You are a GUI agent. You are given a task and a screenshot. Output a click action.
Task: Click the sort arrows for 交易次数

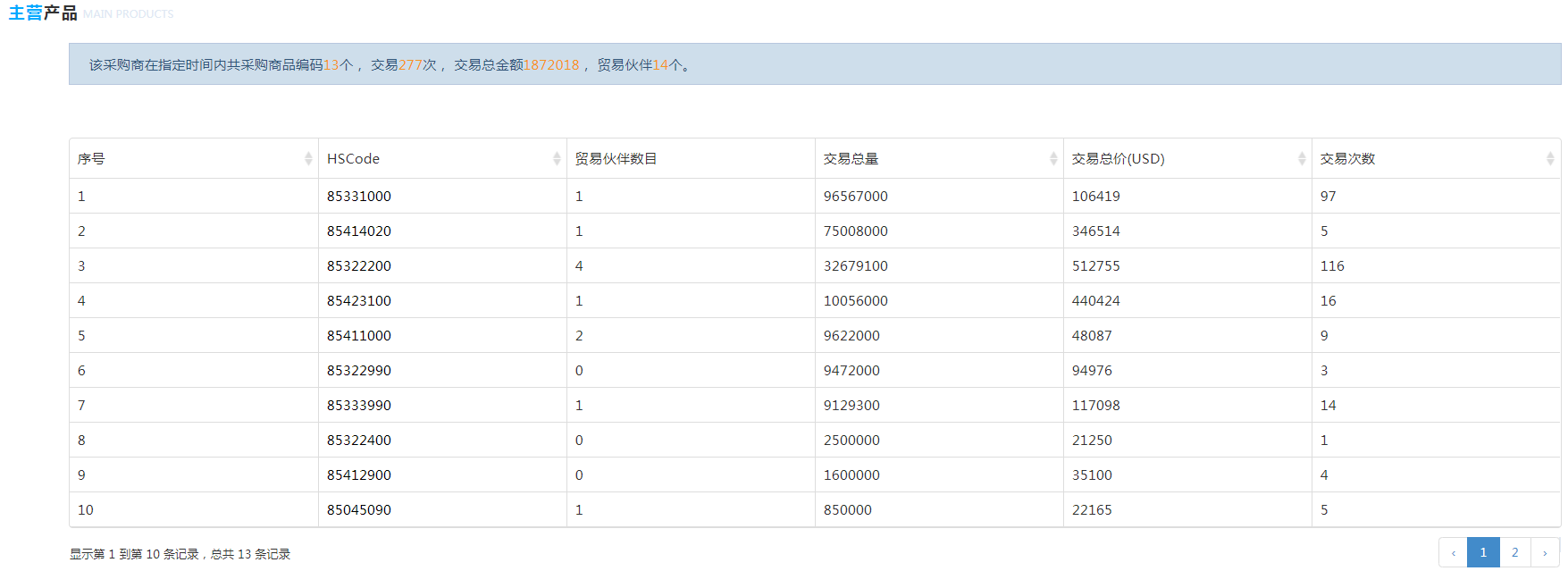point(1550,159)
